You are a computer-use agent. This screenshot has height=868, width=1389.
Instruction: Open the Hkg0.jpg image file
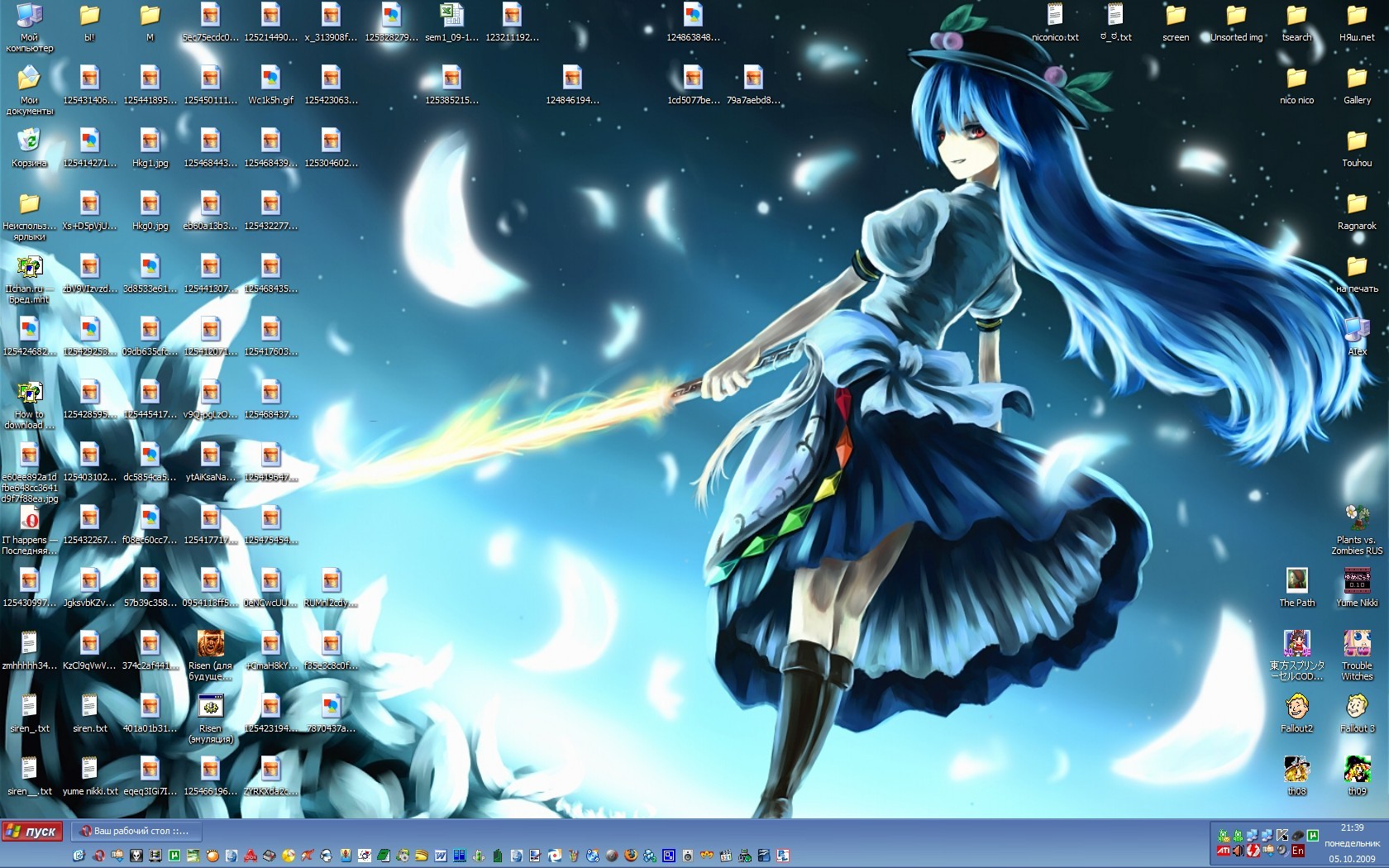click(150, 210)
